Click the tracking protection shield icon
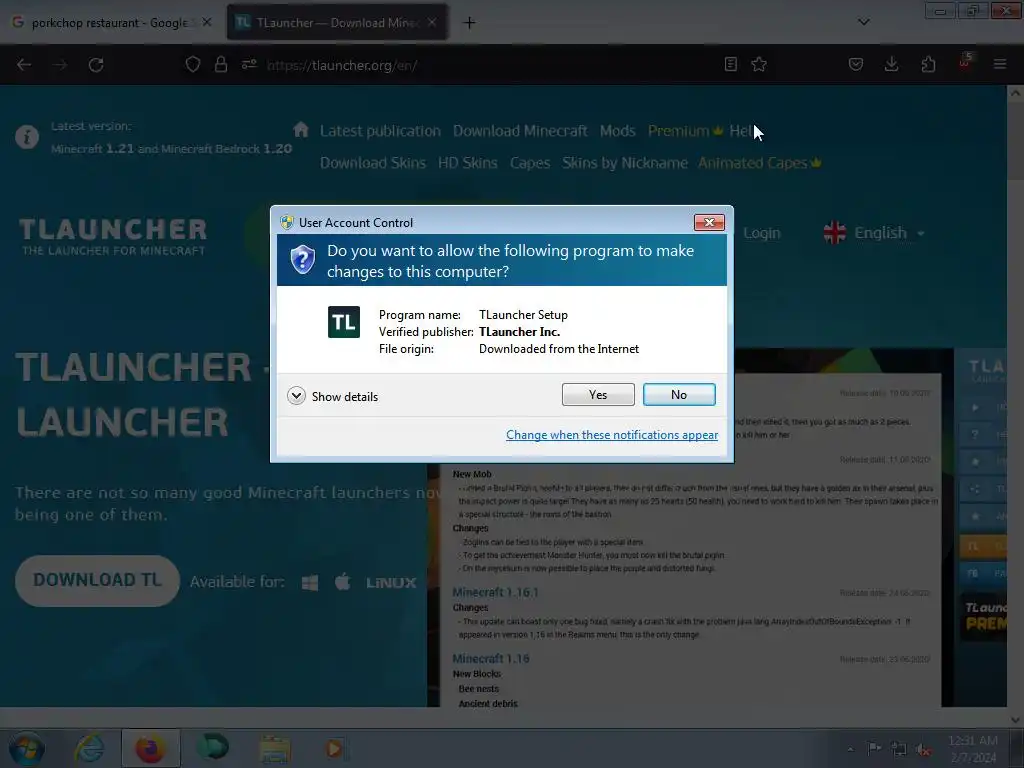Image resolution: width=1024 pixels, height=768 pixels. coord(193,65)
